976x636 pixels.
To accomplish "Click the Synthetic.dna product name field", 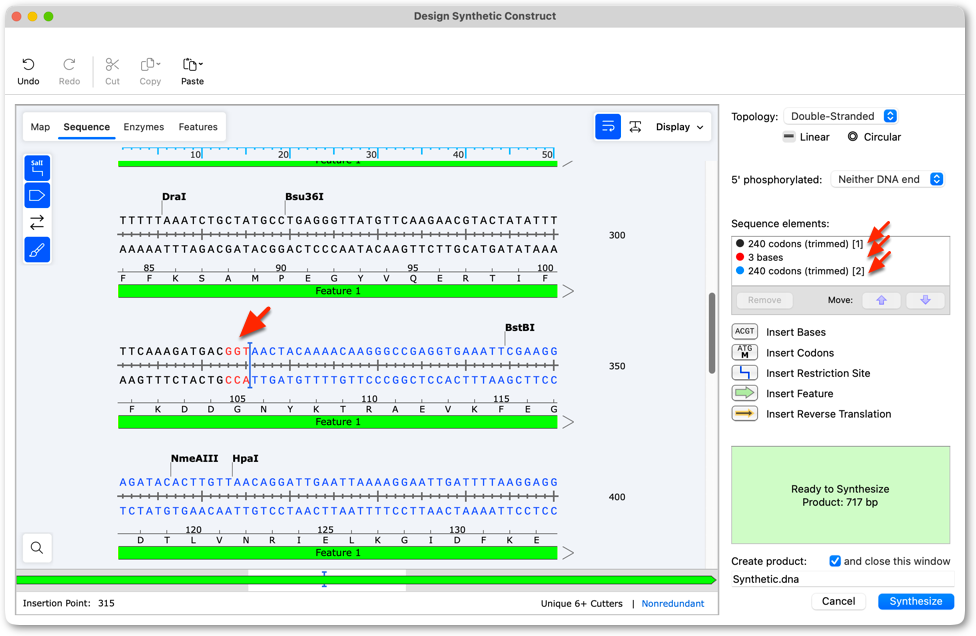I will point(843,579).
